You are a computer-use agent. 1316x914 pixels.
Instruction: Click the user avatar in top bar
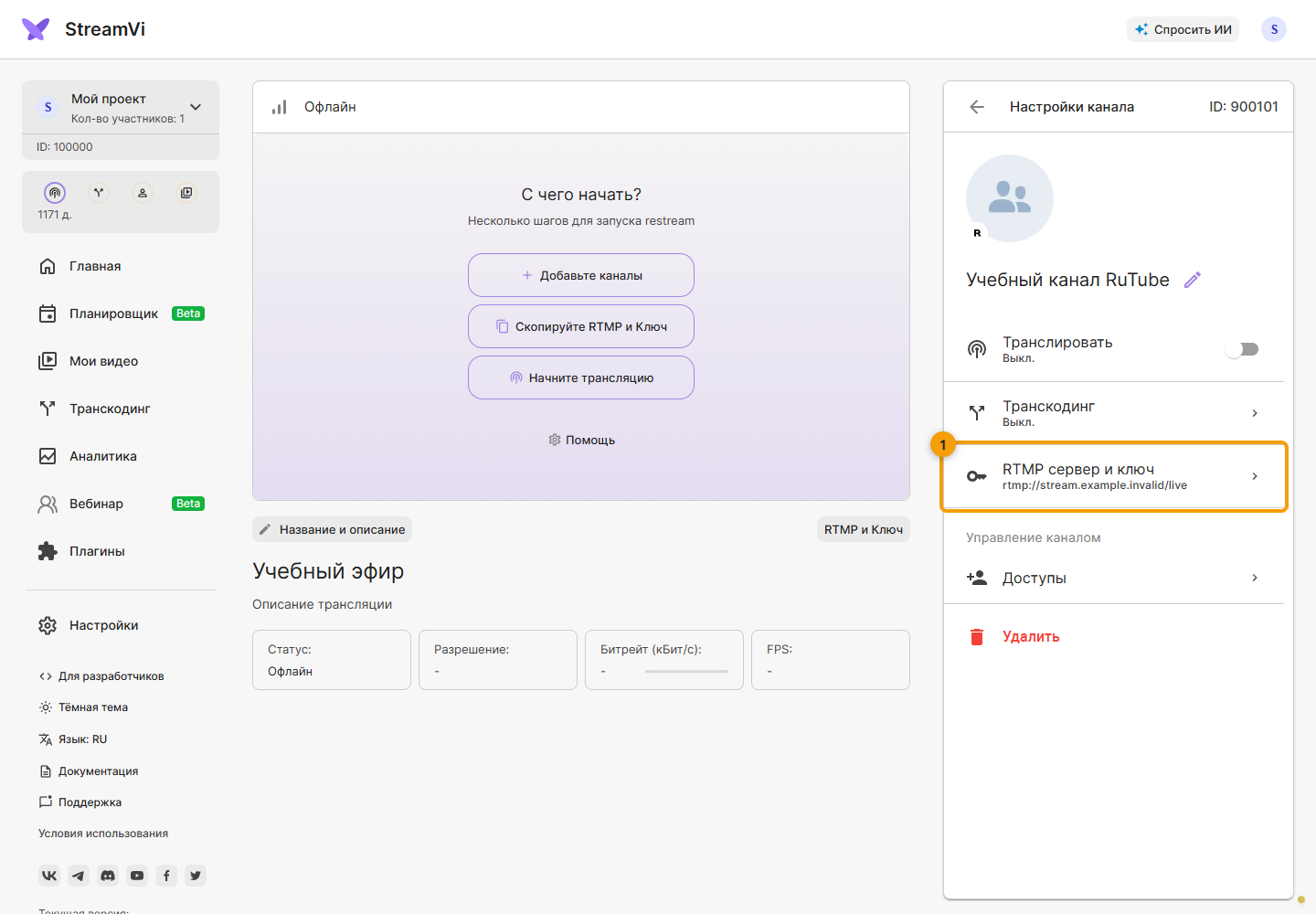(1274, 29)
